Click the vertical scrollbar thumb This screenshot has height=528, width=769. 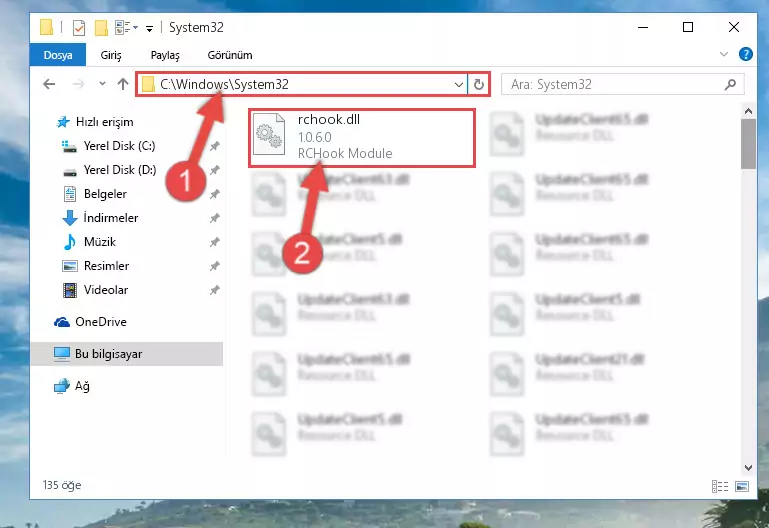click(x=748, y=144)
